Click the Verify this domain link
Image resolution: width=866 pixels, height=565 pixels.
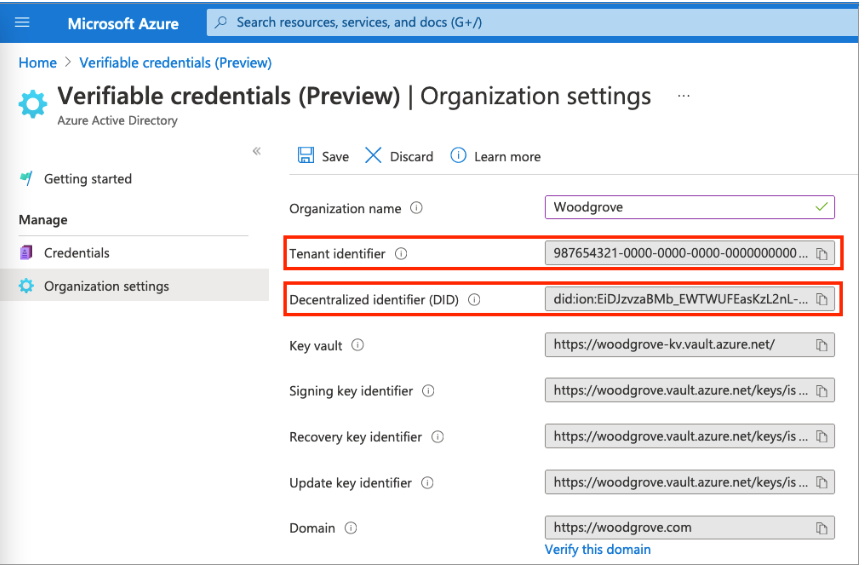click(x=597, y=549)
